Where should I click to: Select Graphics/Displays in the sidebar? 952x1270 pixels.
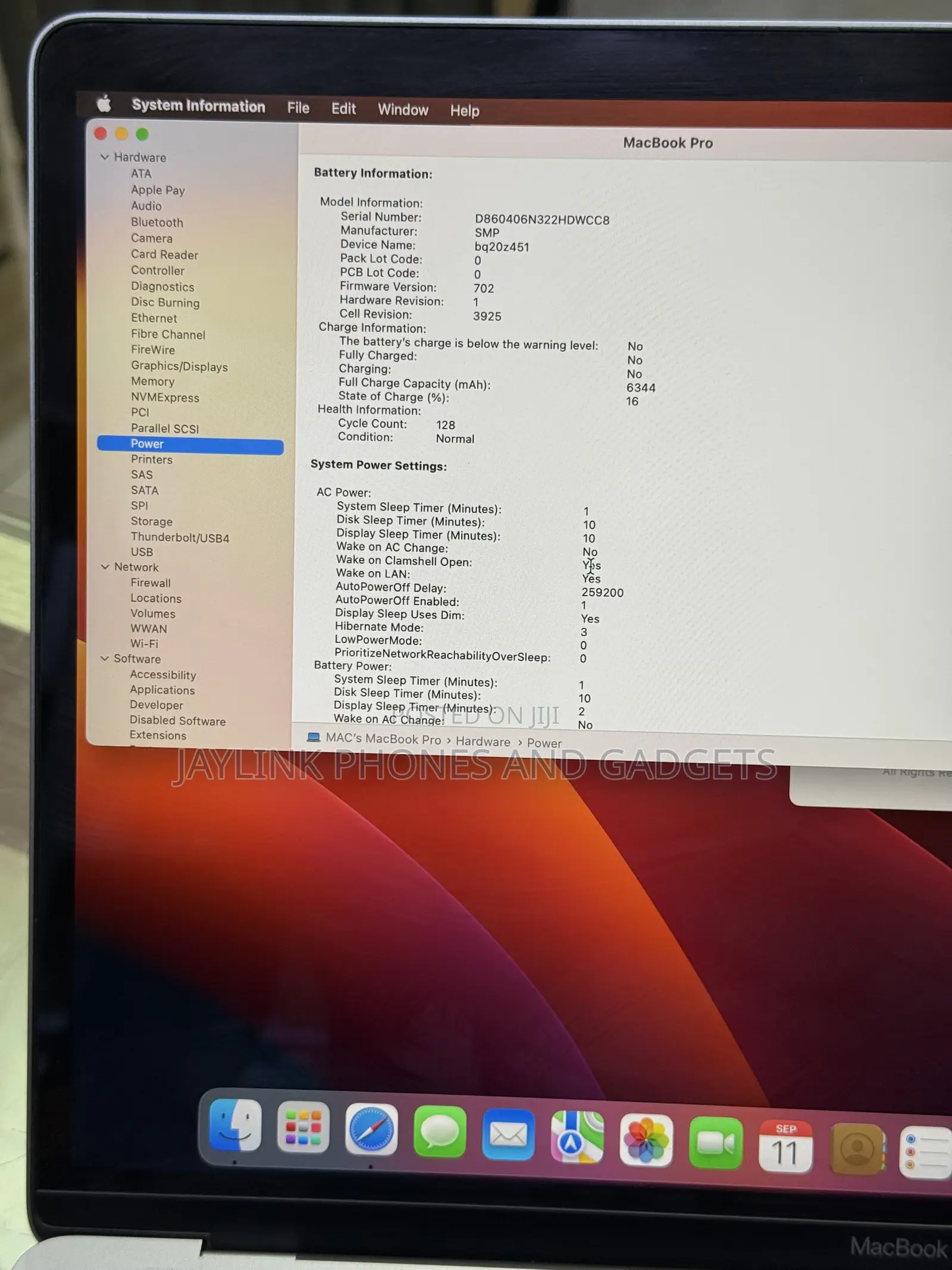(x=179, y=366)
